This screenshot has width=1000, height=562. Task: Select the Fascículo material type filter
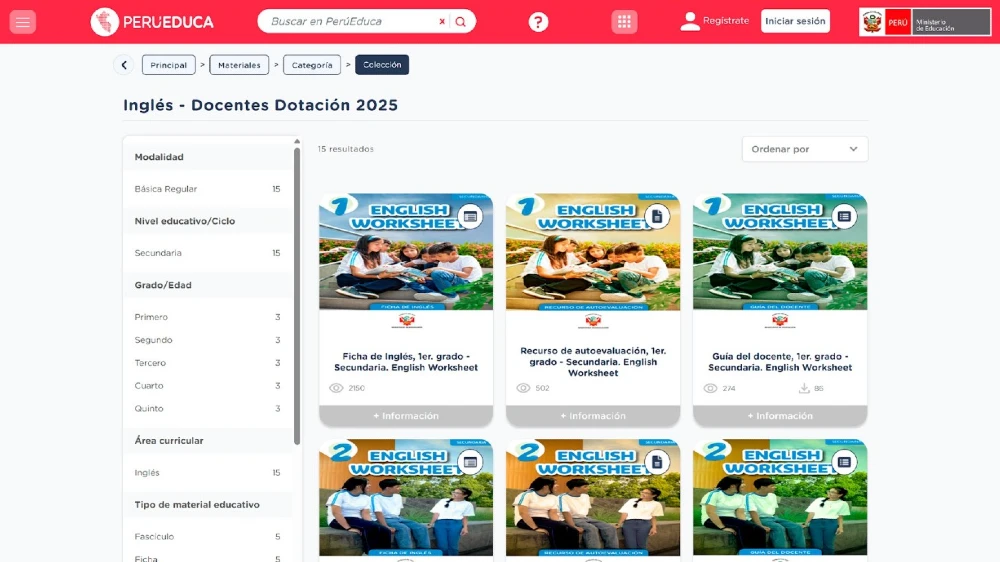[154, 537]
